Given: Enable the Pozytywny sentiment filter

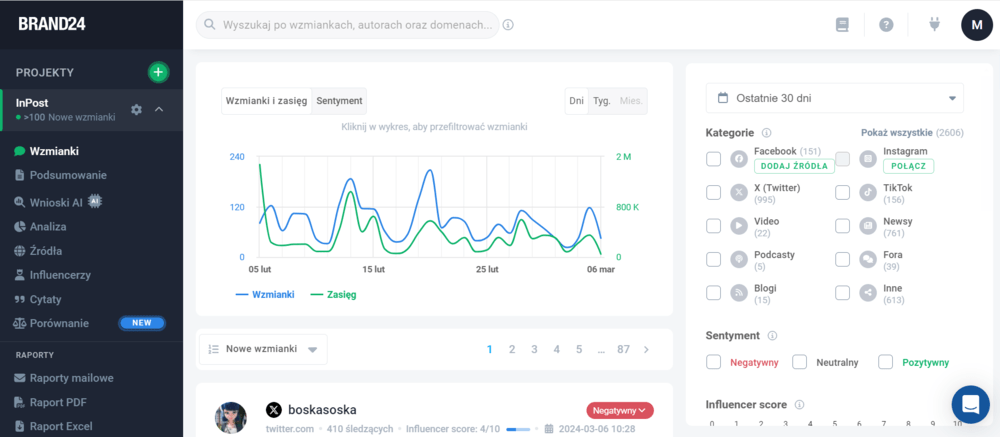Looking at the screenshot, I should [x=885, y=362].
